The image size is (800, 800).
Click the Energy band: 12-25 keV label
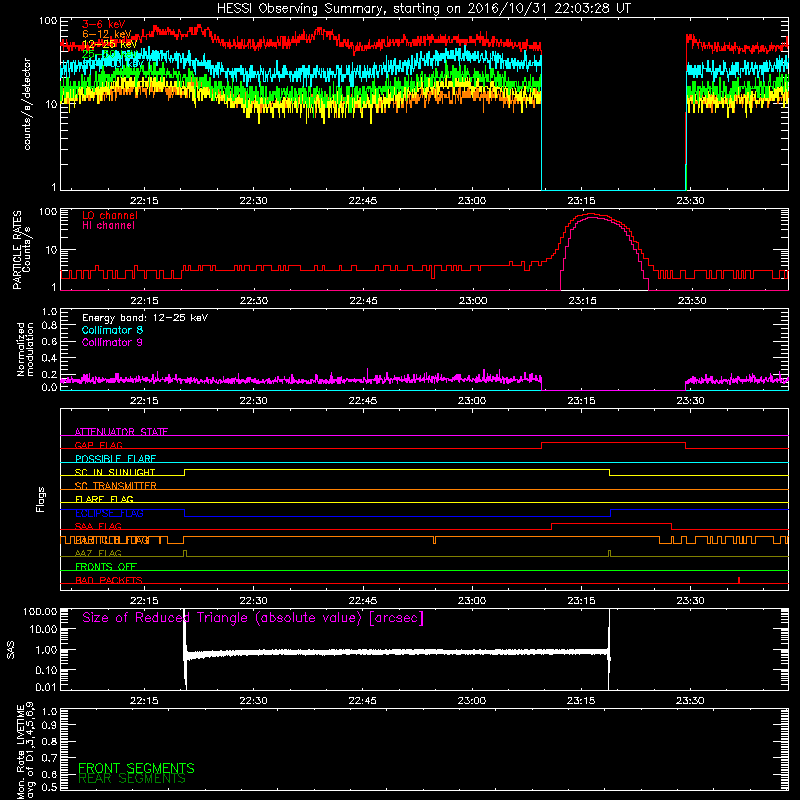[145, 318]
